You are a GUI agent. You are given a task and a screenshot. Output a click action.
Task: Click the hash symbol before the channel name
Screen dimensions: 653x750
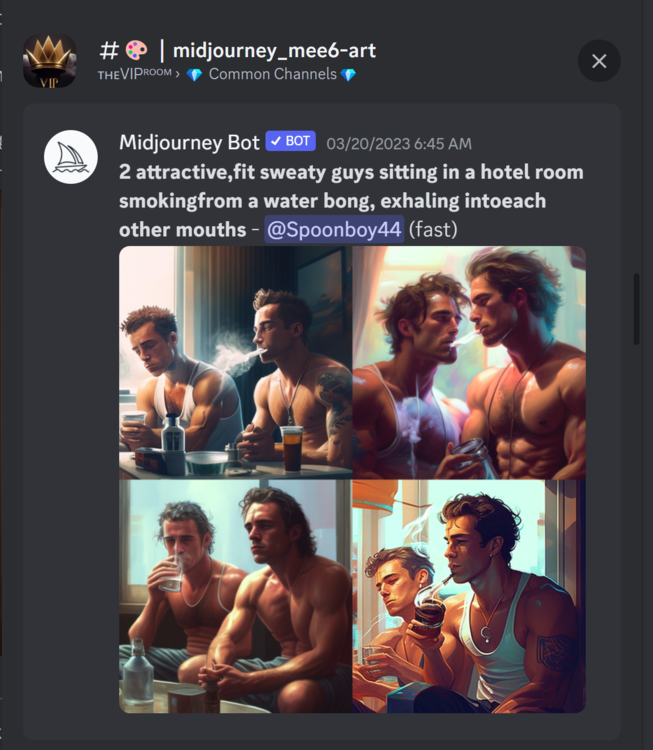[110, 50]
